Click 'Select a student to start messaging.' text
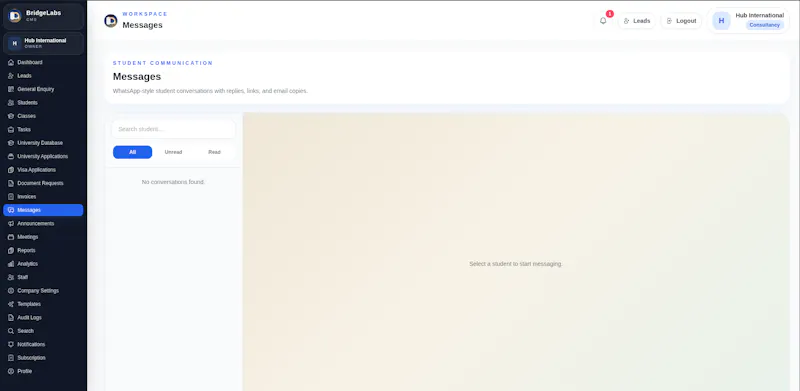Image resolution: width=800 pixels, height=391 pixels. click(516, 264)
